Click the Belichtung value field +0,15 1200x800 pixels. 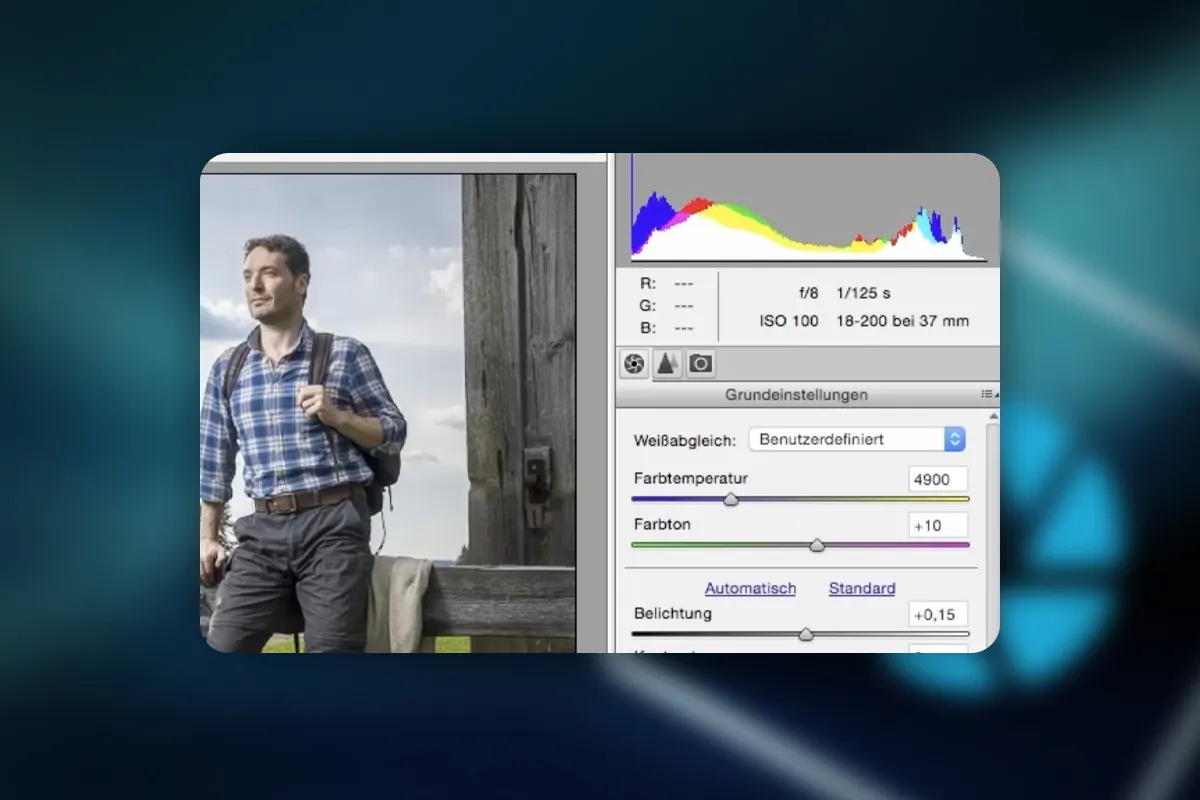pyautogui.click(x=938, y=614)
